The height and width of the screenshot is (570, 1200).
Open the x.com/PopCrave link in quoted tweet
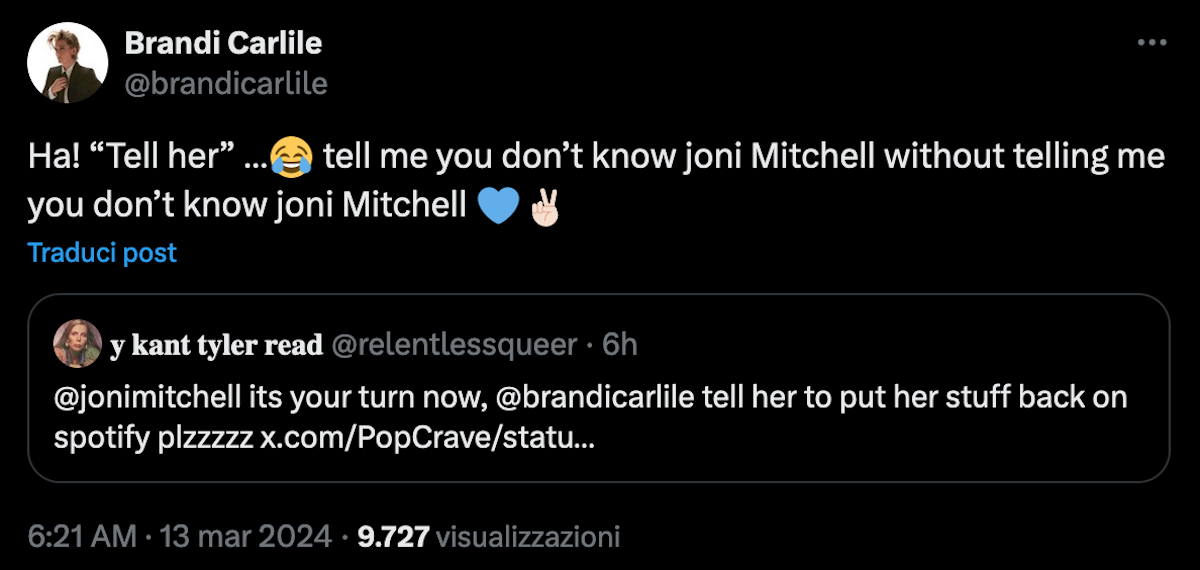tap(426, 439)
